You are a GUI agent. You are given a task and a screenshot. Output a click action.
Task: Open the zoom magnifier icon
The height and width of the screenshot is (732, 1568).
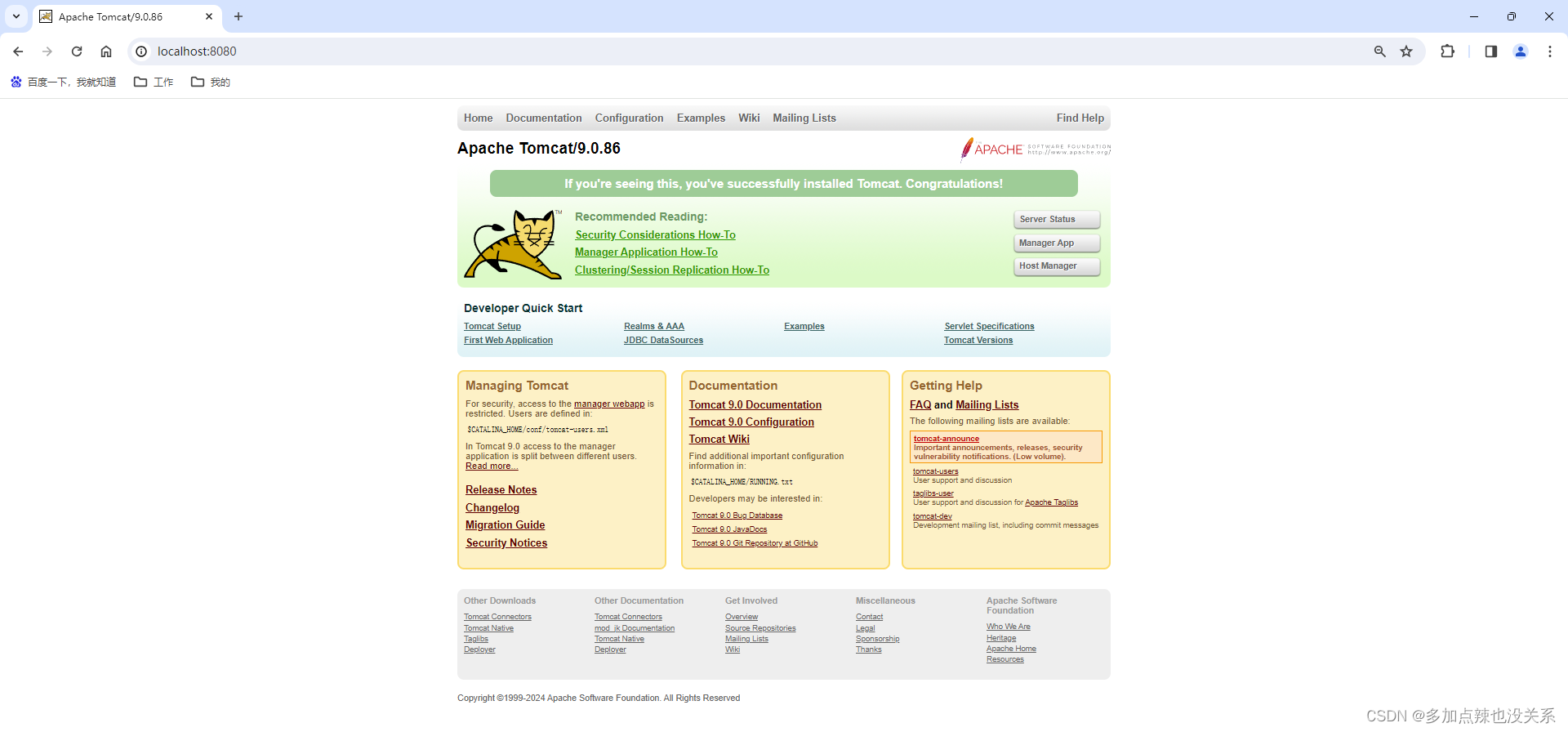(x=1380, y=51)
